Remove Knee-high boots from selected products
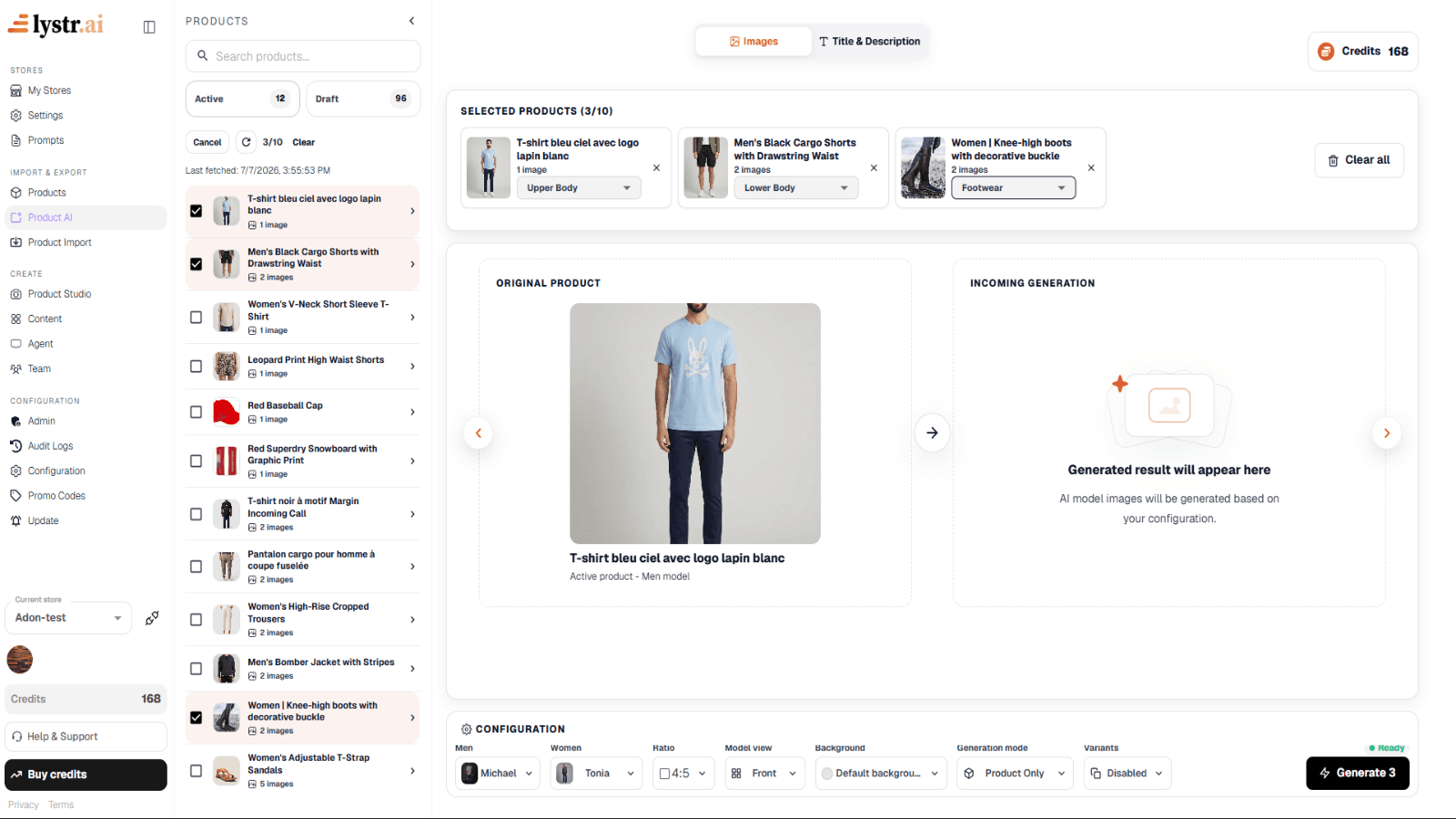 pos(1091,168)
